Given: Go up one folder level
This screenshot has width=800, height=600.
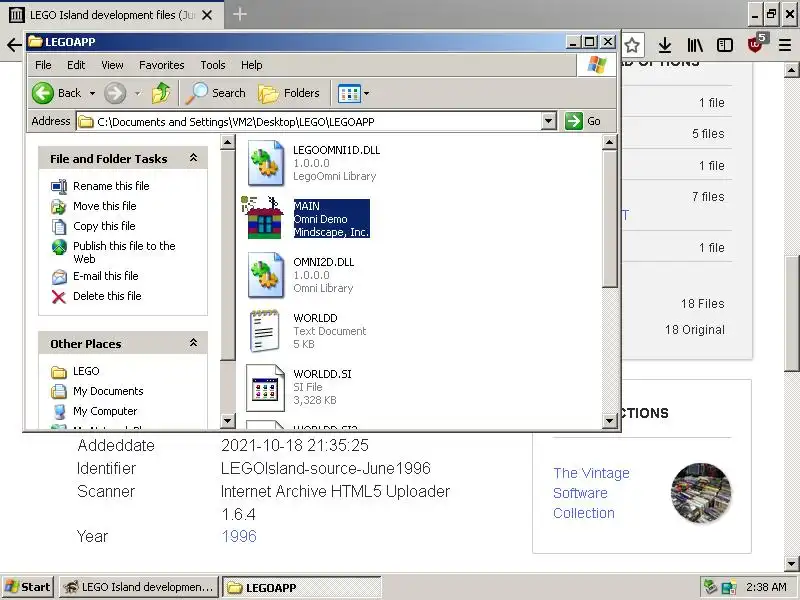Looking at the screenshot, I should [161, 93].
